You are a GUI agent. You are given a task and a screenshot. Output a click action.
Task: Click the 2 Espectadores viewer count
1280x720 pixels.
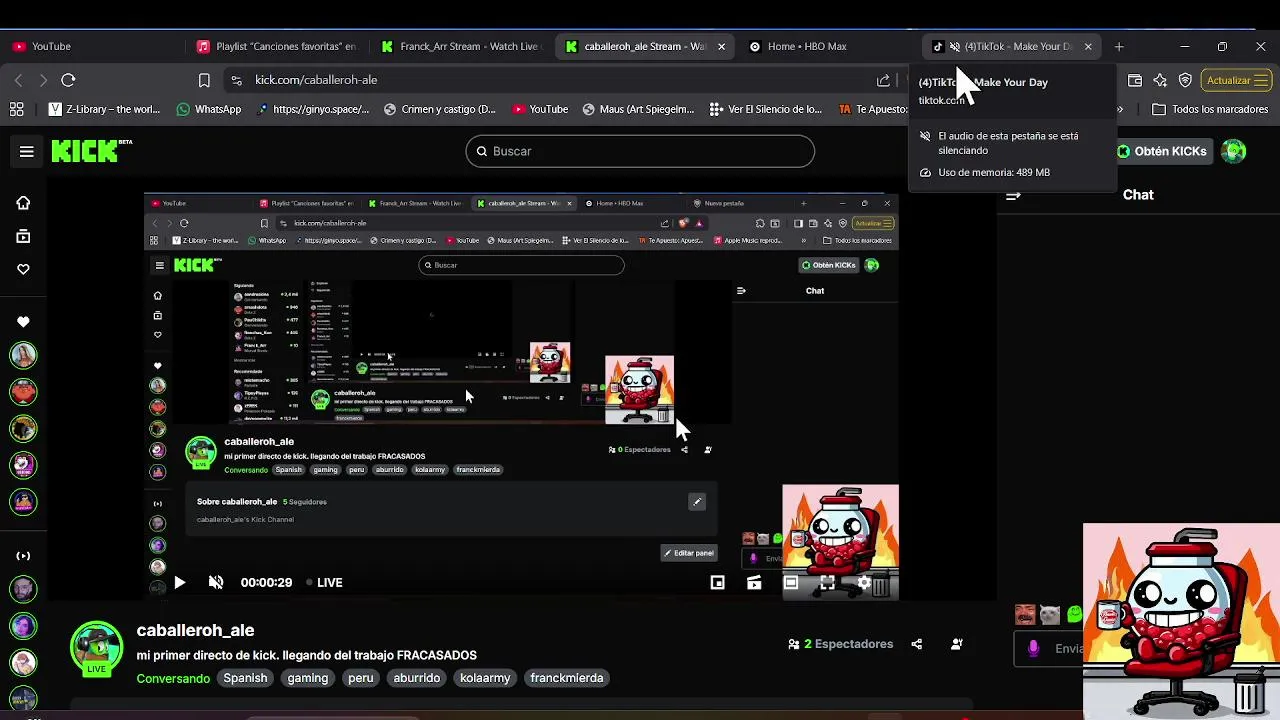(841, 644)
